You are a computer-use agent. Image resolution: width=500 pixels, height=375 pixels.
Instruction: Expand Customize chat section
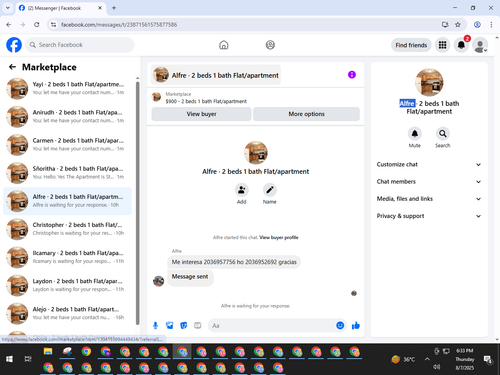coord(429,164)
